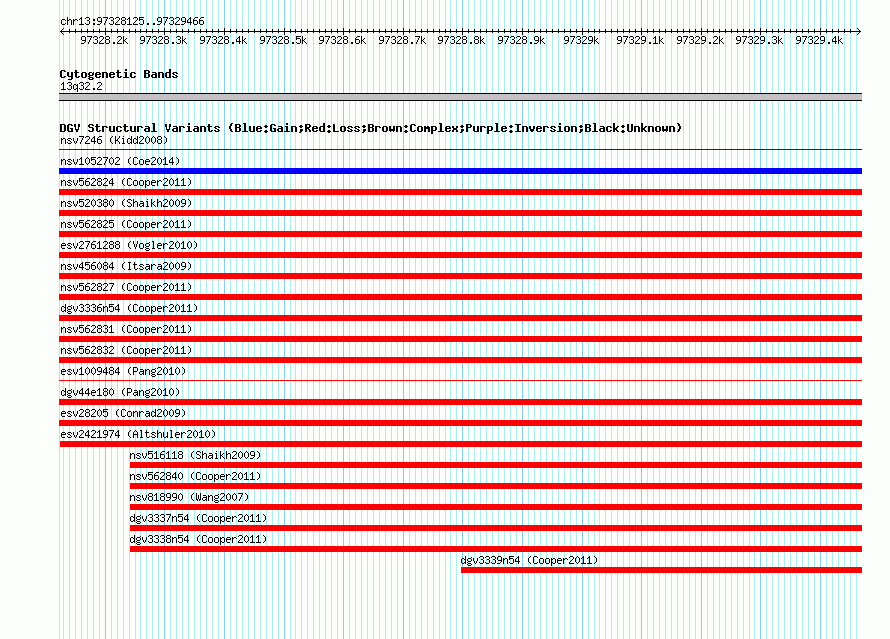Click the 13q32.2 cytogenetic band label
Viewport: 890px width, 639px height.
pyautogui.click(x=81, y=86)
